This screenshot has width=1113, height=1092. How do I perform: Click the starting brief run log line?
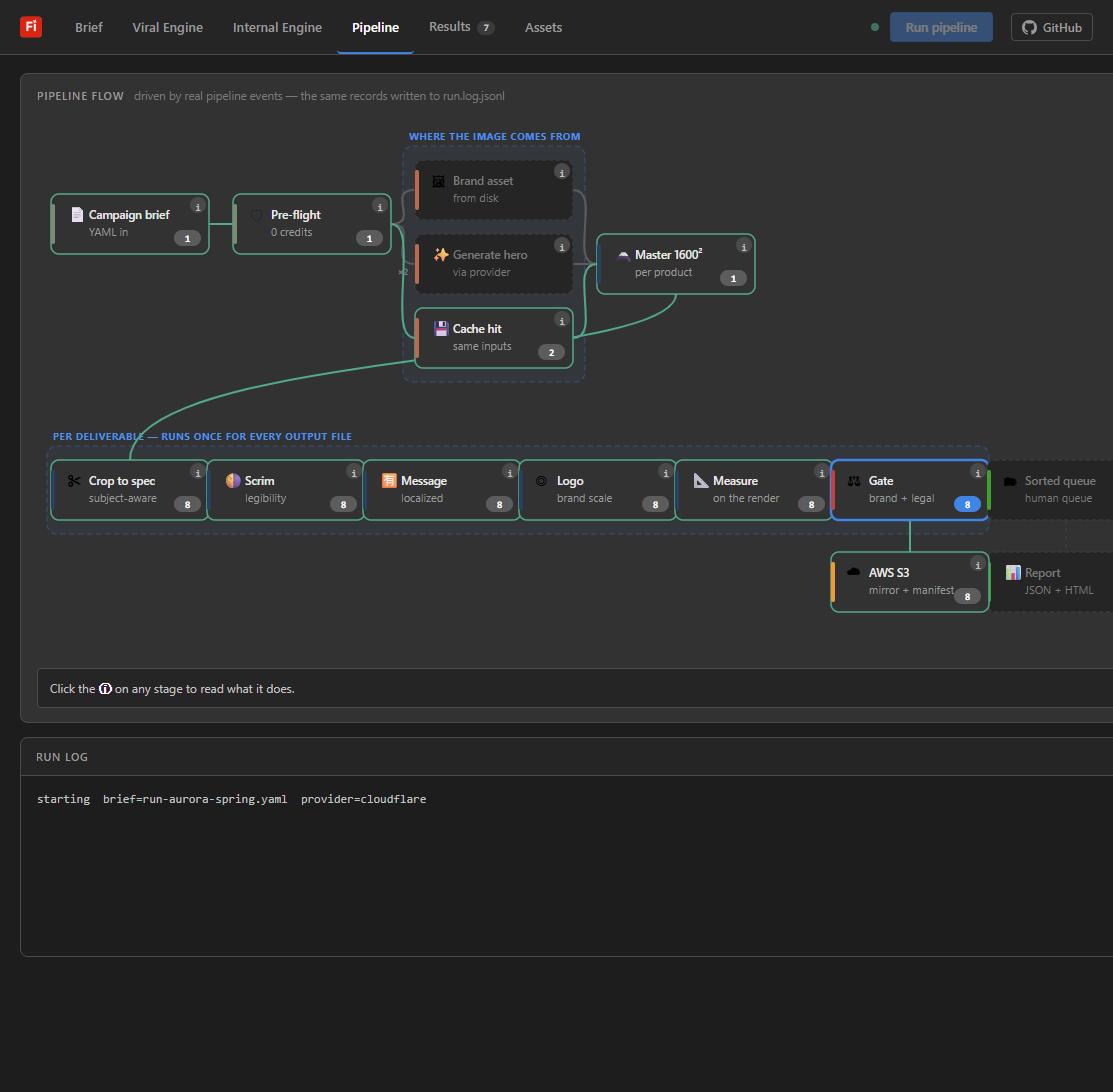231,799
